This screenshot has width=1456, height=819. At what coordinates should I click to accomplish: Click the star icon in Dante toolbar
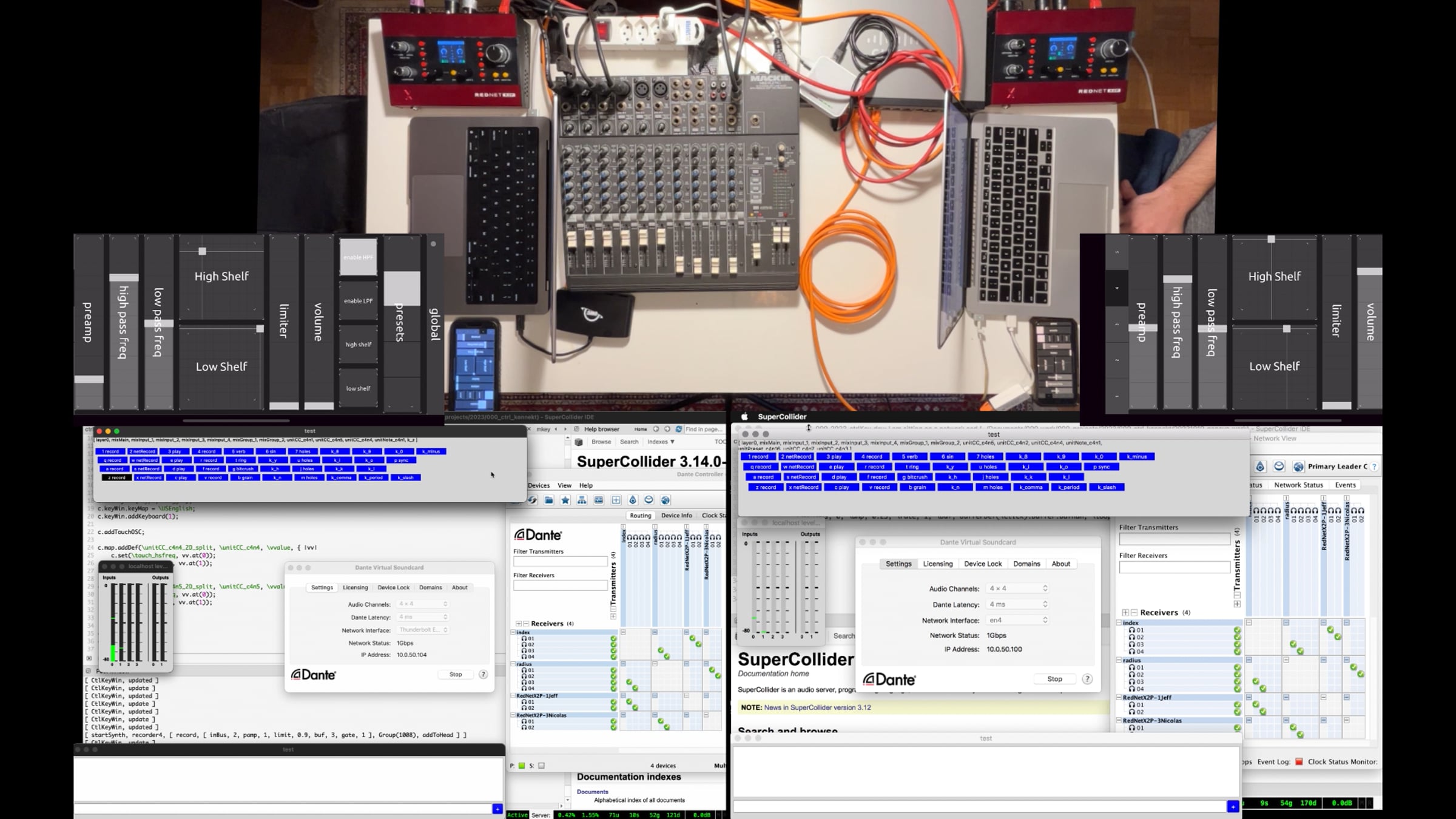coord(565,500)
